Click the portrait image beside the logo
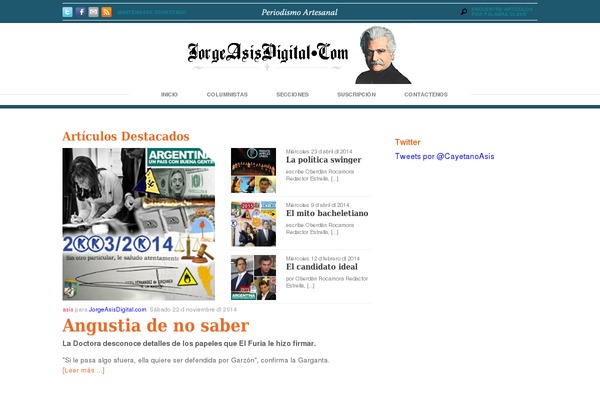Screen dimensions: 600x400 click(x=383, y=55)
